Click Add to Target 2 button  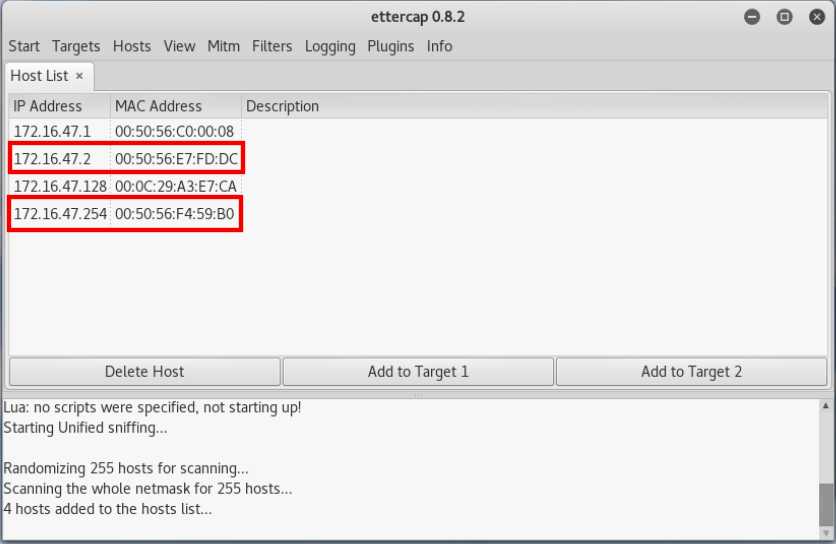[691, 371]
